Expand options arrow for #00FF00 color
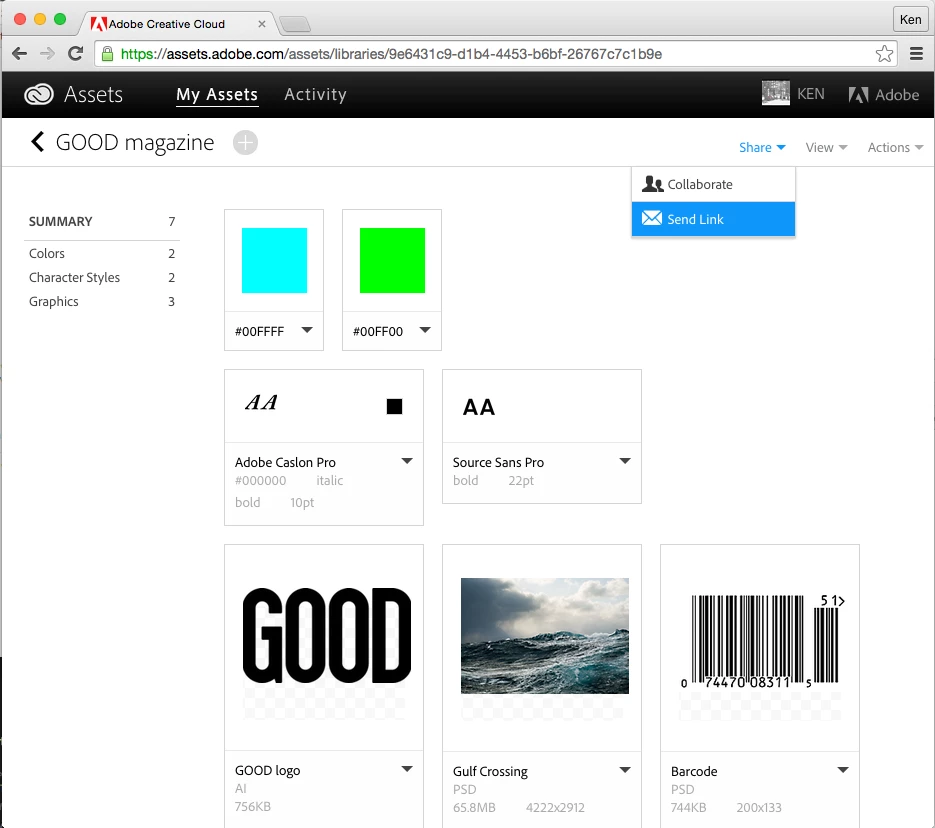 point(425,330)
